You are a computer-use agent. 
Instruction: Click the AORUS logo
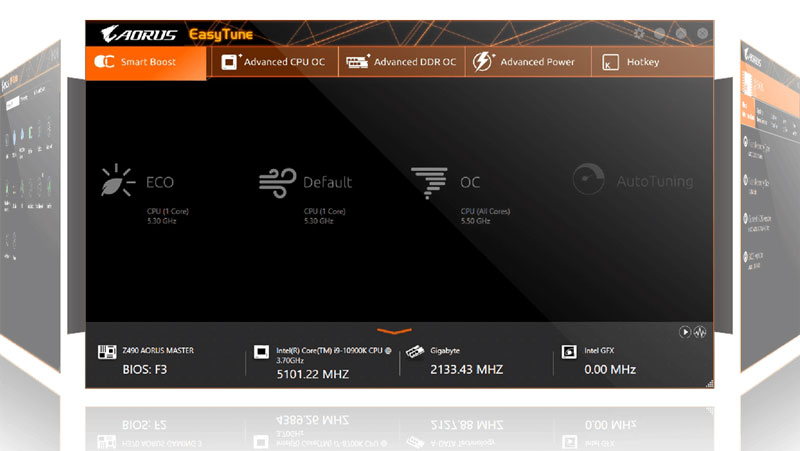[x=139, y=34]
